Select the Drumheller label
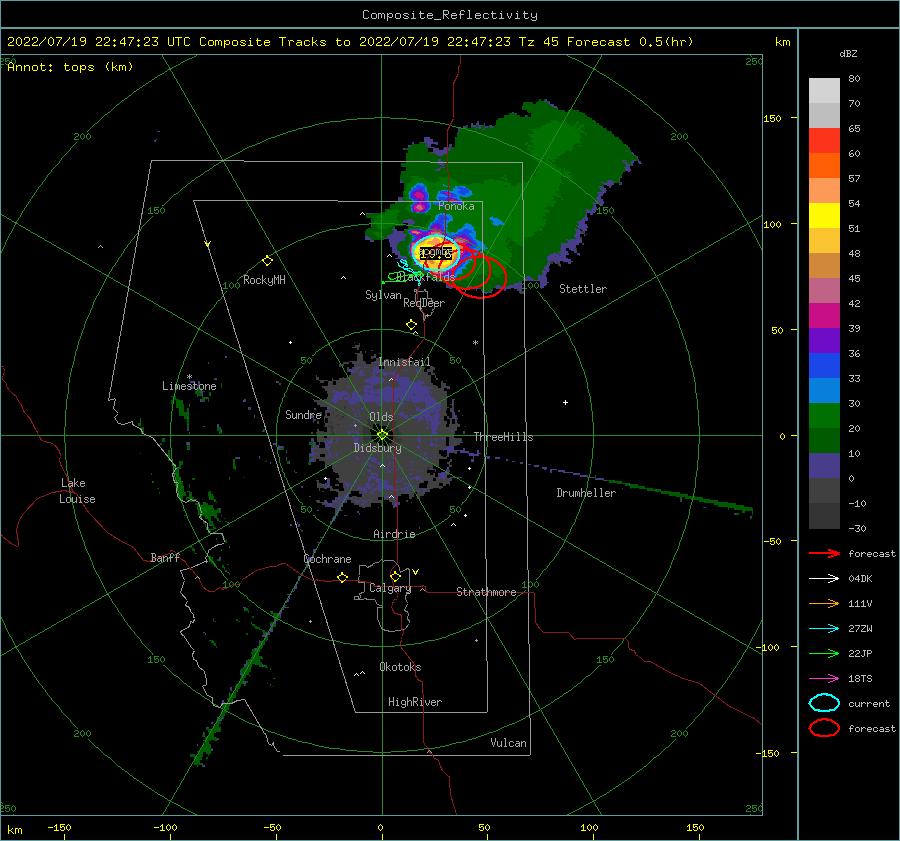This screenshot has height=841, width=900. coord(586,493)
